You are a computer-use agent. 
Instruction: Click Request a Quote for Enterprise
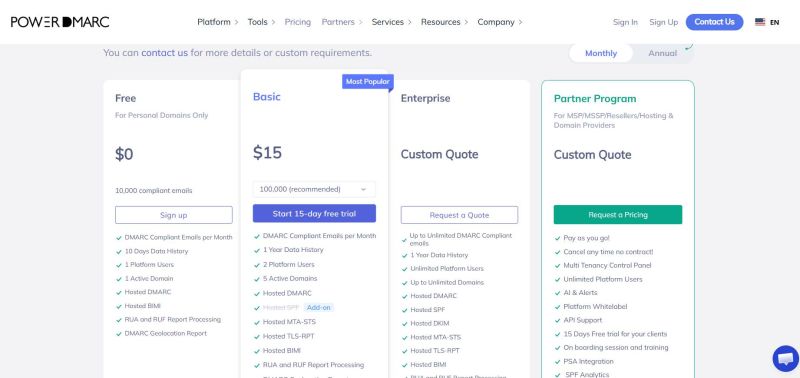[459, 215]
